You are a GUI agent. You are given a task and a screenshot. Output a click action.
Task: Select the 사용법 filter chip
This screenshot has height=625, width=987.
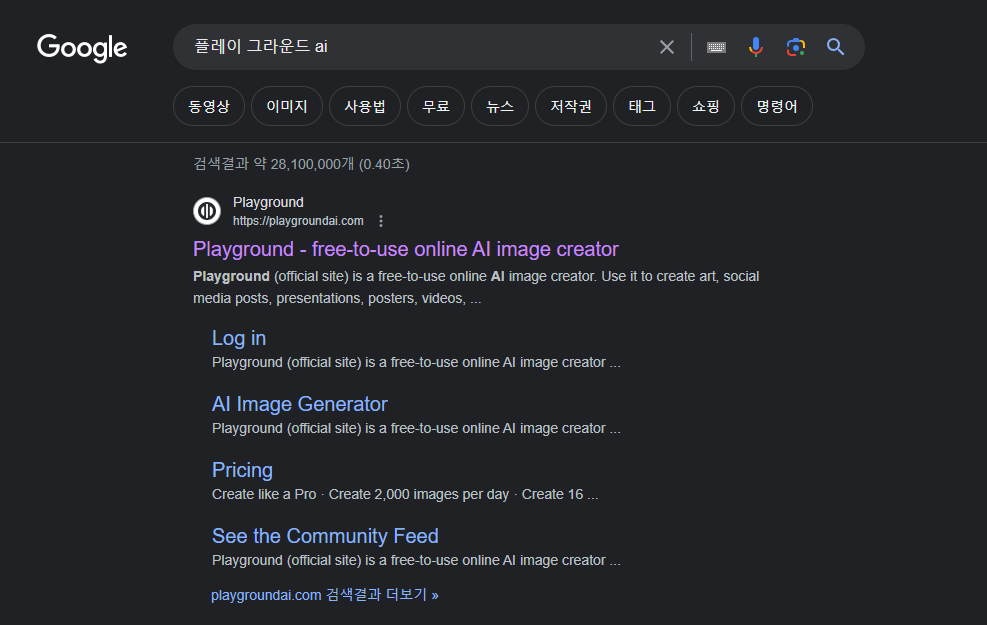365,106
